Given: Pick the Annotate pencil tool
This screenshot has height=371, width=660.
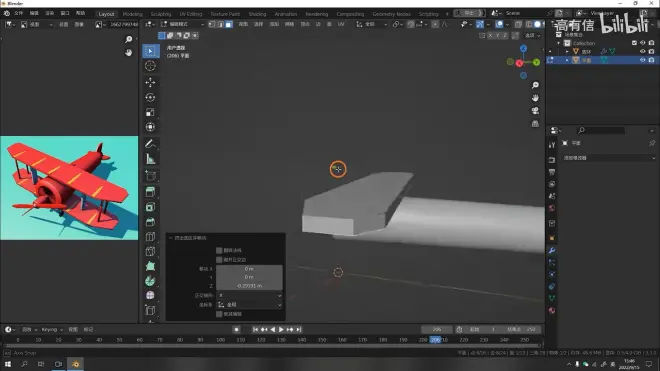Looking at the screenshot, I should [150, 144].
